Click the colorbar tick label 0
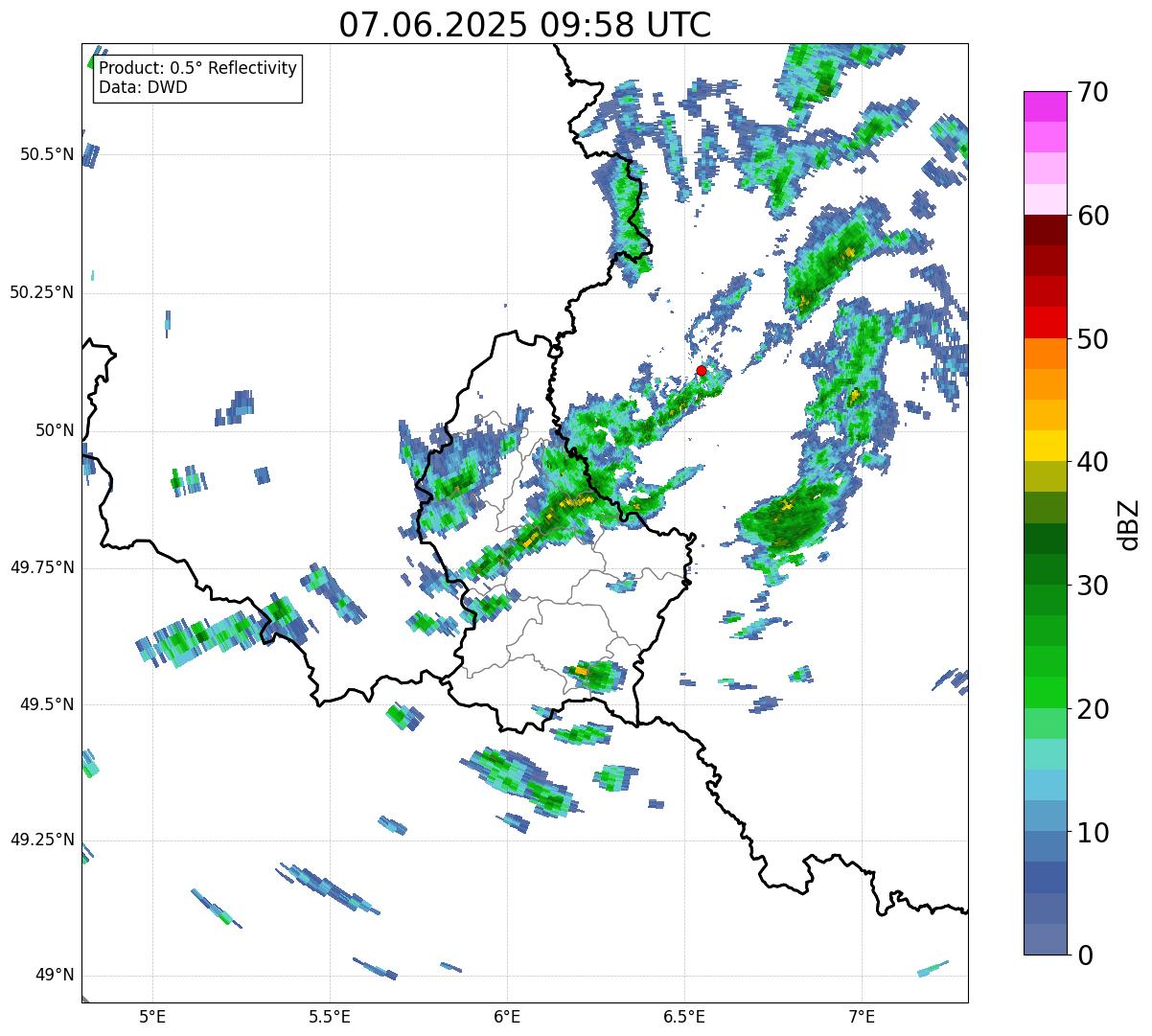This screenshot has height=1036, width=1152. pos(1085,955)
